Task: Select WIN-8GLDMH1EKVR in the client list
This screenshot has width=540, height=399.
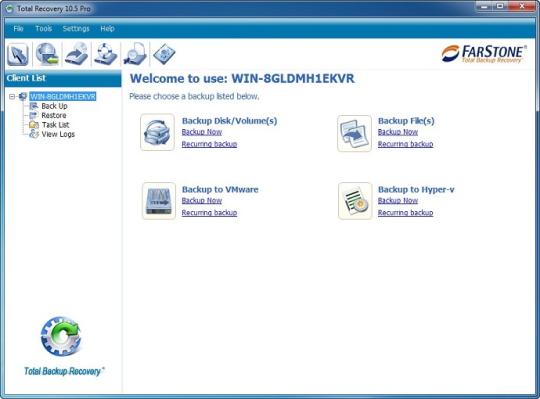Action: 63,96
